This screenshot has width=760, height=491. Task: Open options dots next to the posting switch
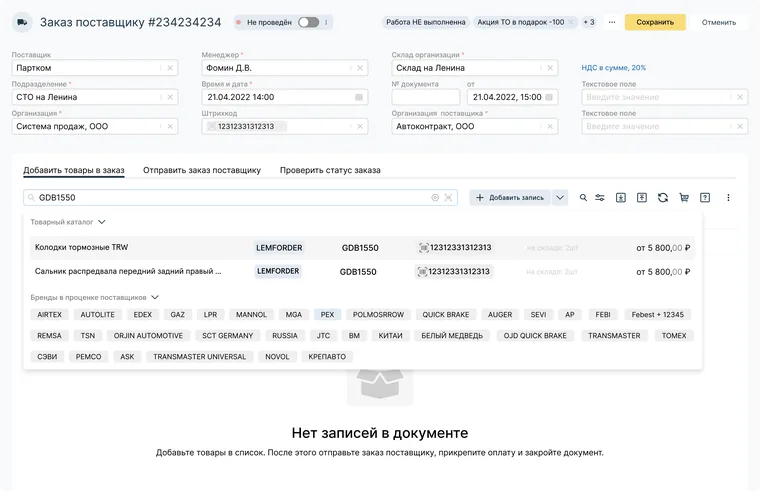coord(326,22)
